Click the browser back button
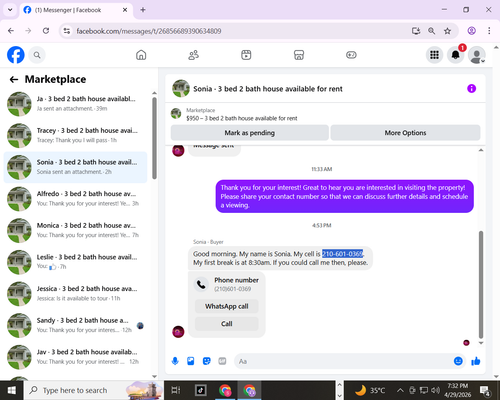Screen dimensions: 500x400 click(x=11, y=31)
